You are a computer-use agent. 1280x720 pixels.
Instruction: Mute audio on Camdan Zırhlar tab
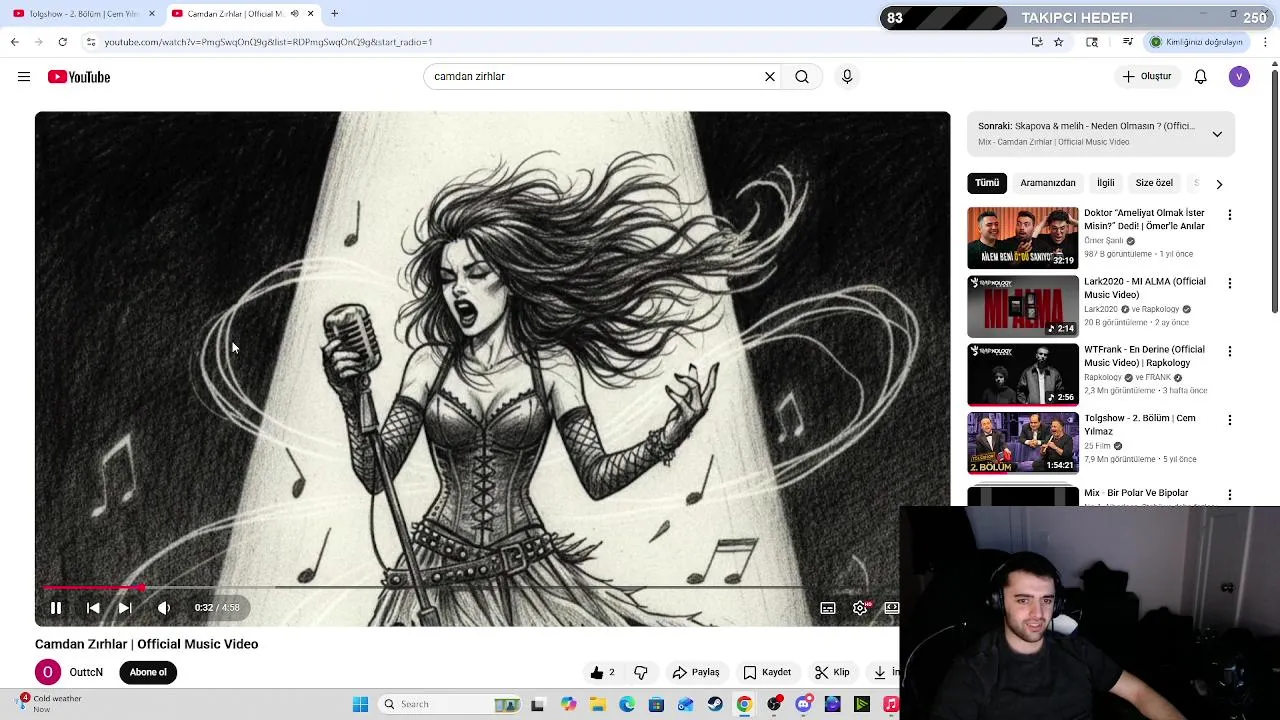point(294,14)
